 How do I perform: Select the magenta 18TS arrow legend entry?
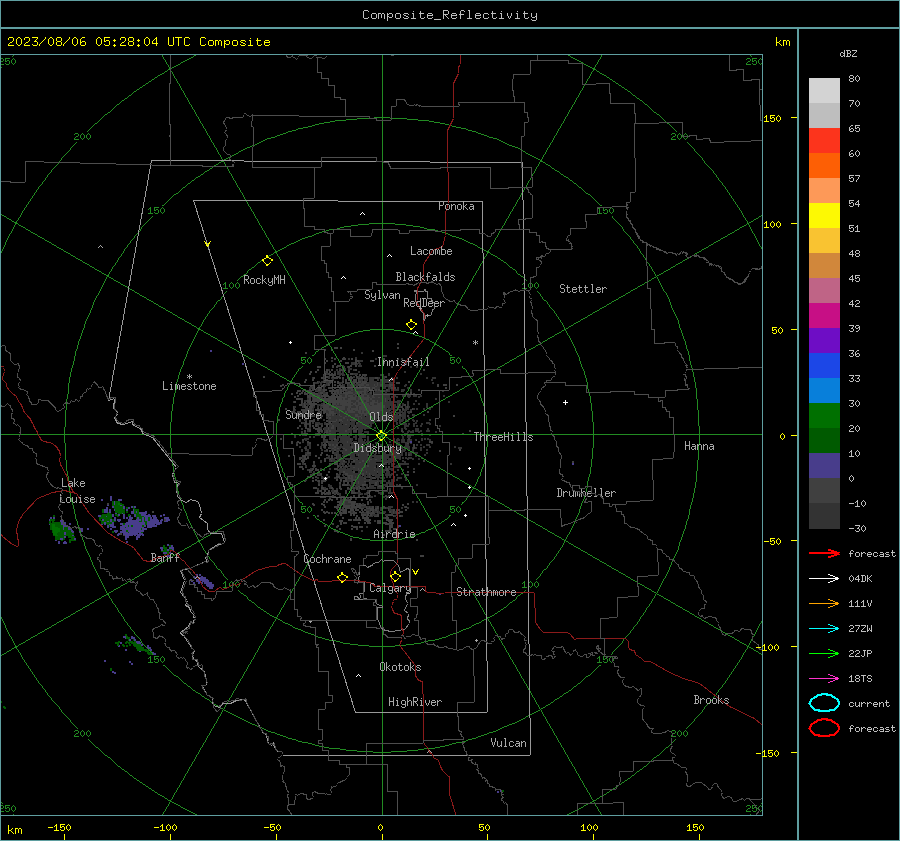pos(824,679)
